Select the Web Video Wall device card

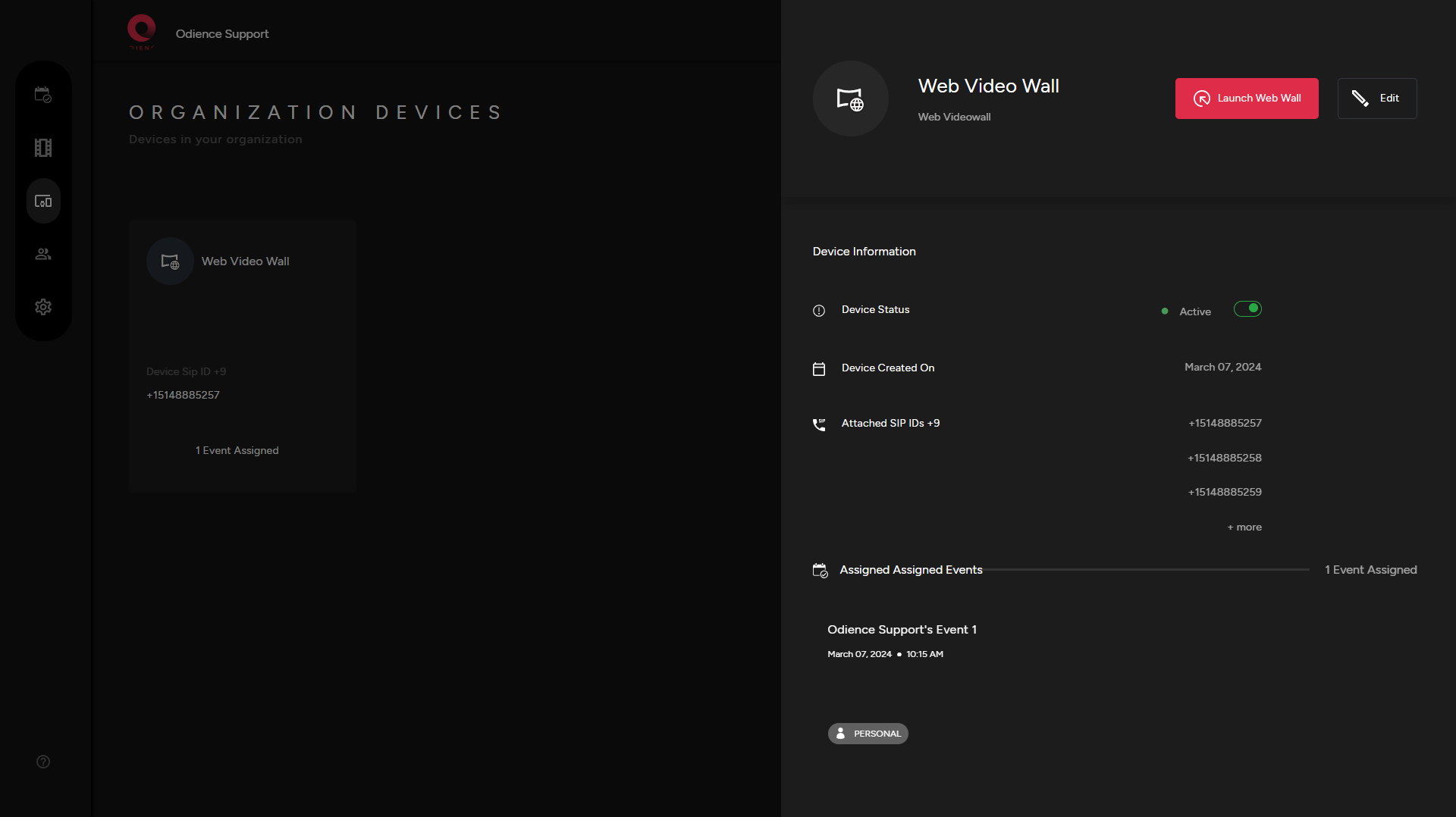(x=241, y=356)
